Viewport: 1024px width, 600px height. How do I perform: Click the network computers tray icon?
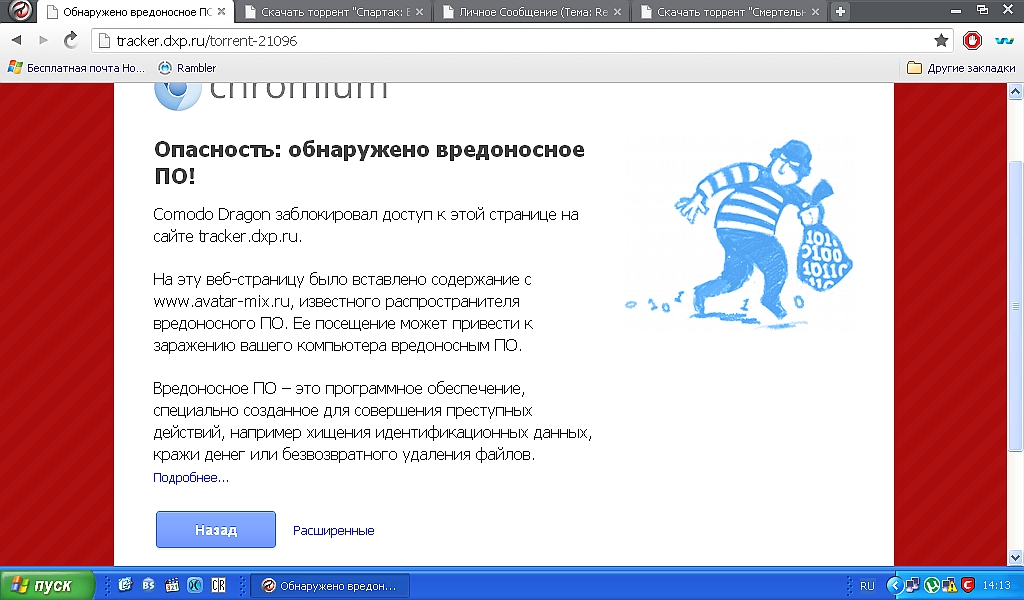(912, 586)
